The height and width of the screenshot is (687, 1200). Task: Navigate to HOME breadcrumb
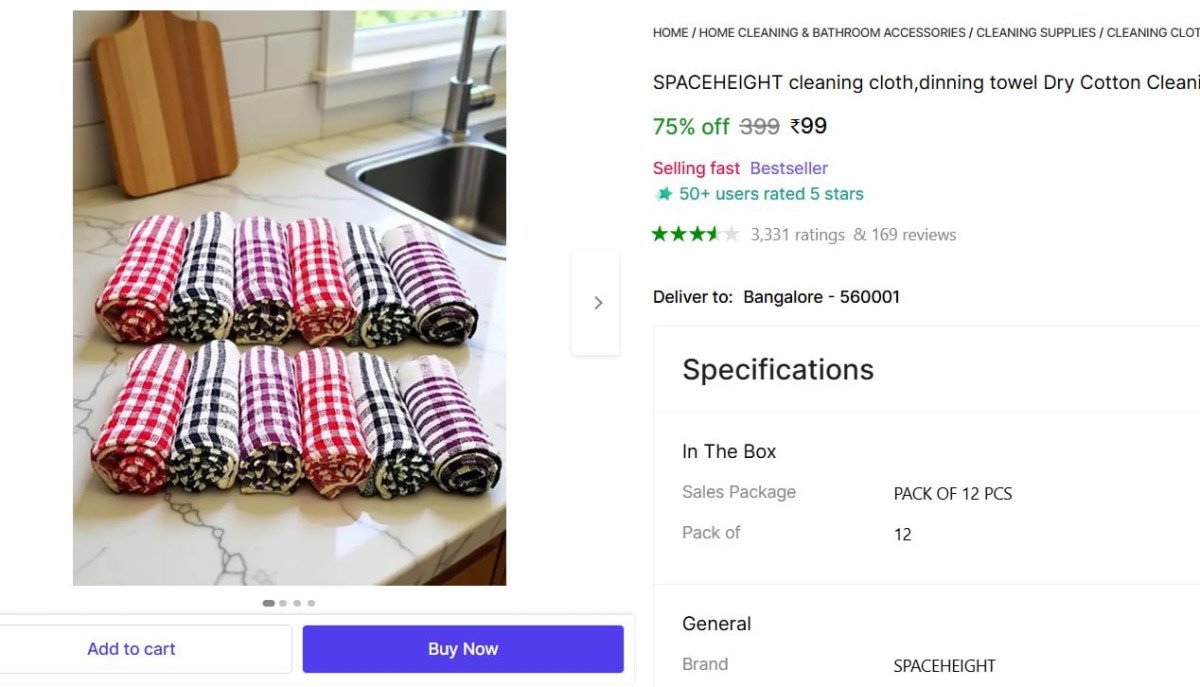click(x=670, y=32)
